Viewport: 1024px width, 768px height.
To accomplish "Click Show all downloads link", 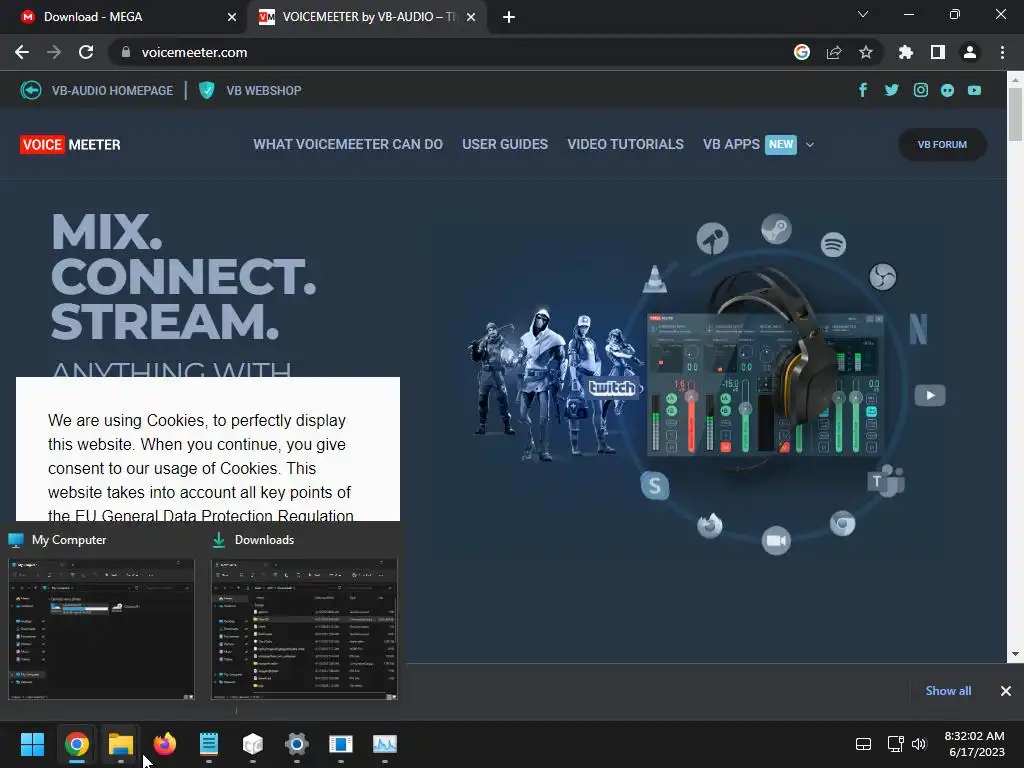I will tap(948, 690).
